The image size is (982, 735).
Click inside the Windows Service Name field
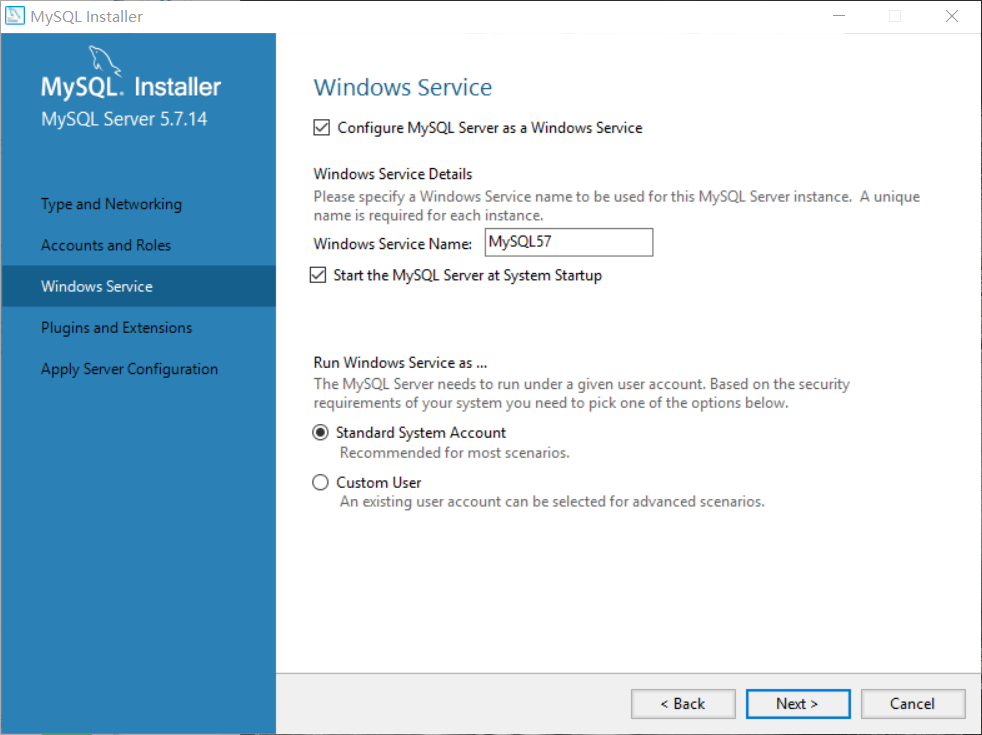point(568,242)
